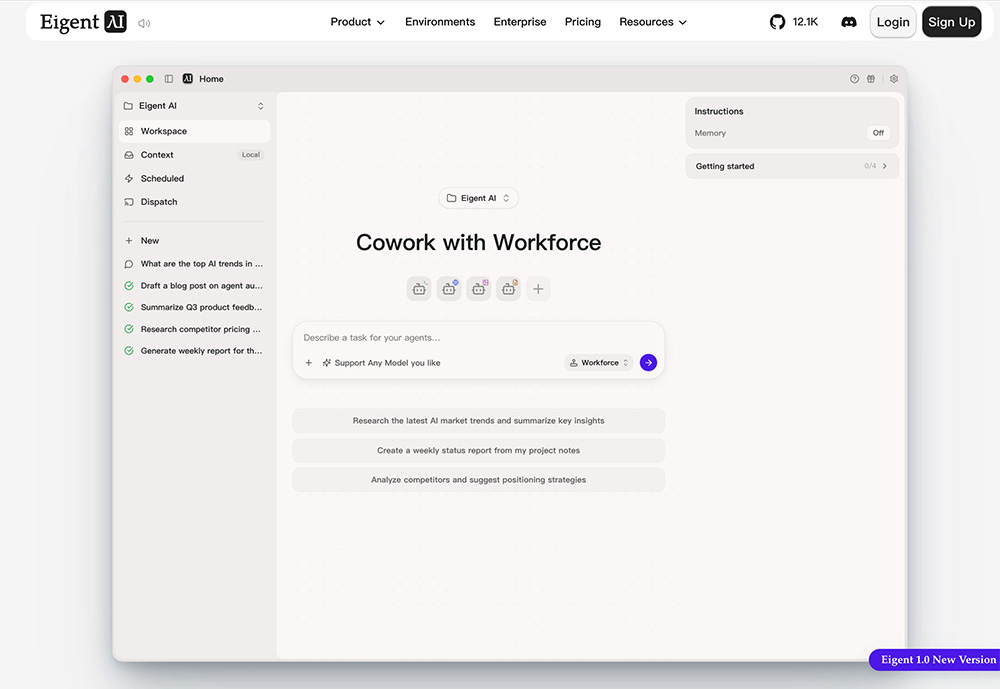This screenshot has height=689, width=1000.
Task: Click the gift icon in title bar
Action: pos(871,79)
